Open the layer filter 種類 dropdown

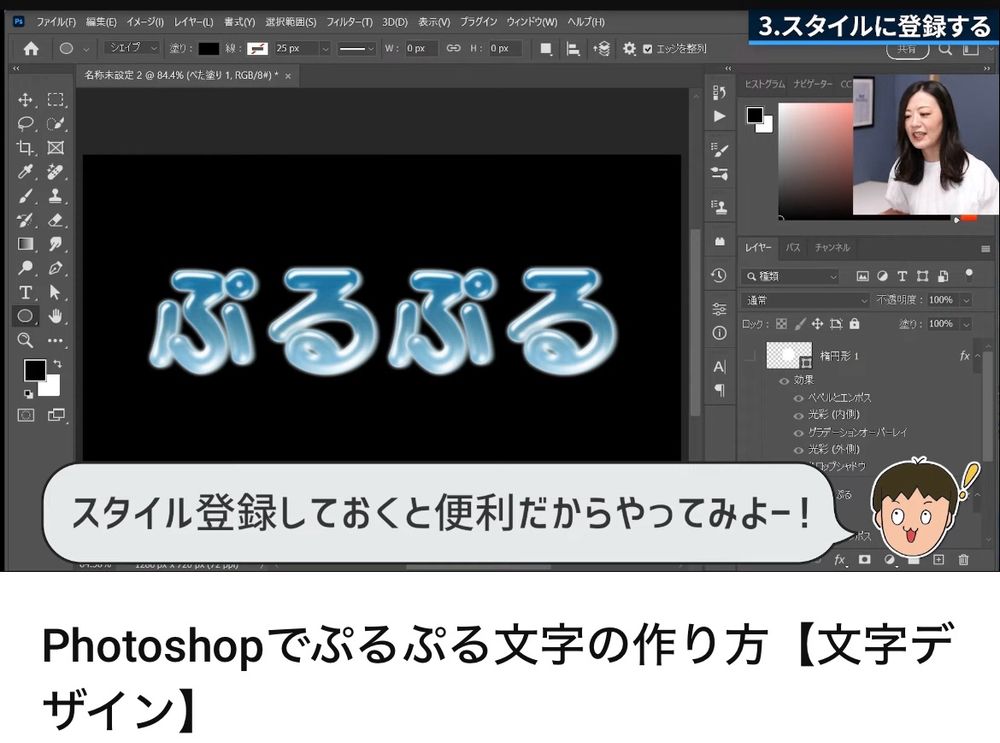coord(790,276)
